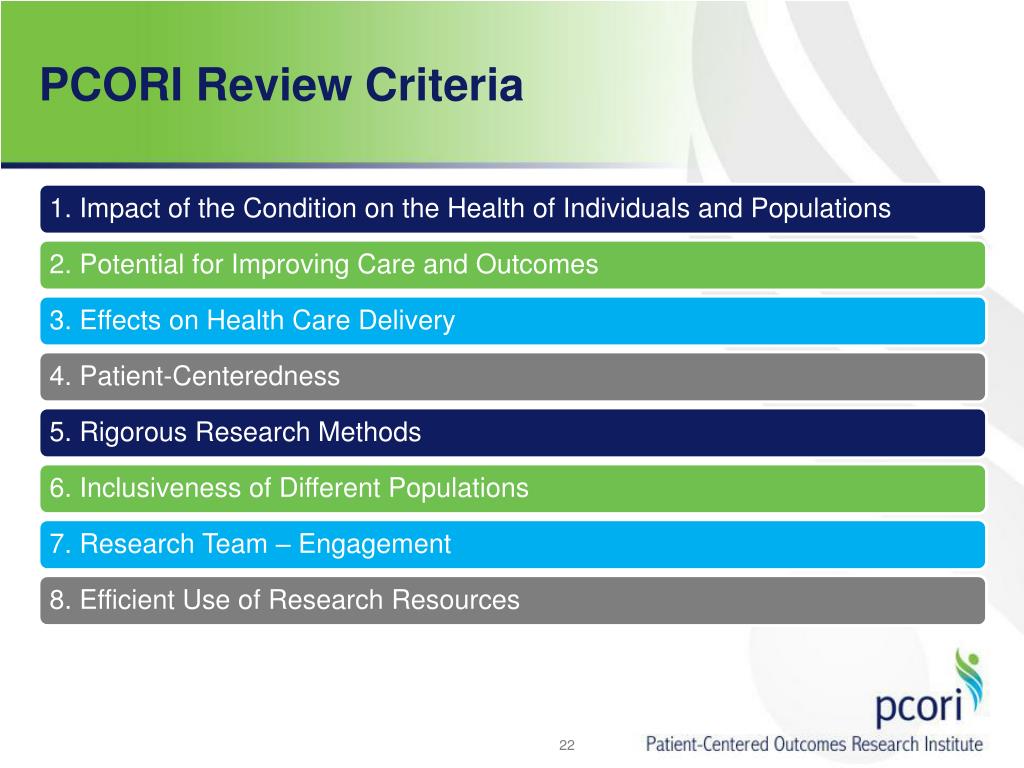Select criterion 2 Potential for Improving Care
The width and height of the screenshot is (1024, 768).
tap(513, 265)
